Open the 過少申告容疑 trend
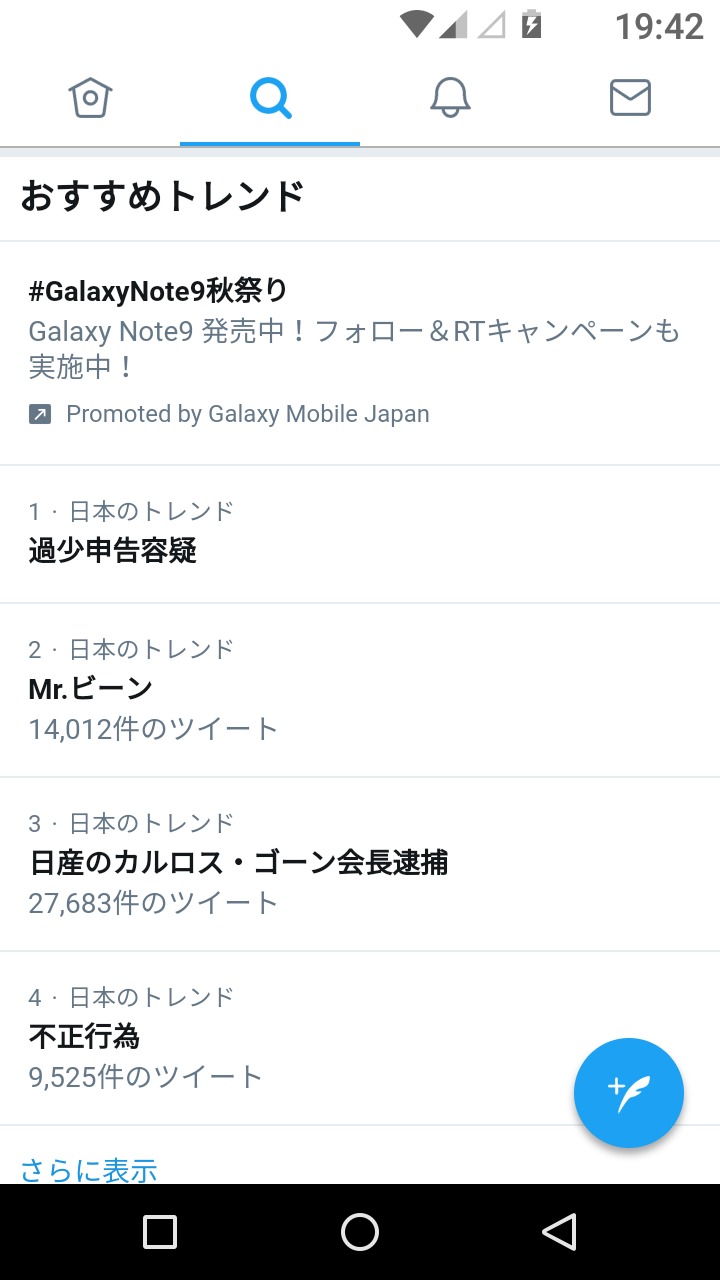The height and width of the screenshot is (1280, 720). pos(113,550)
